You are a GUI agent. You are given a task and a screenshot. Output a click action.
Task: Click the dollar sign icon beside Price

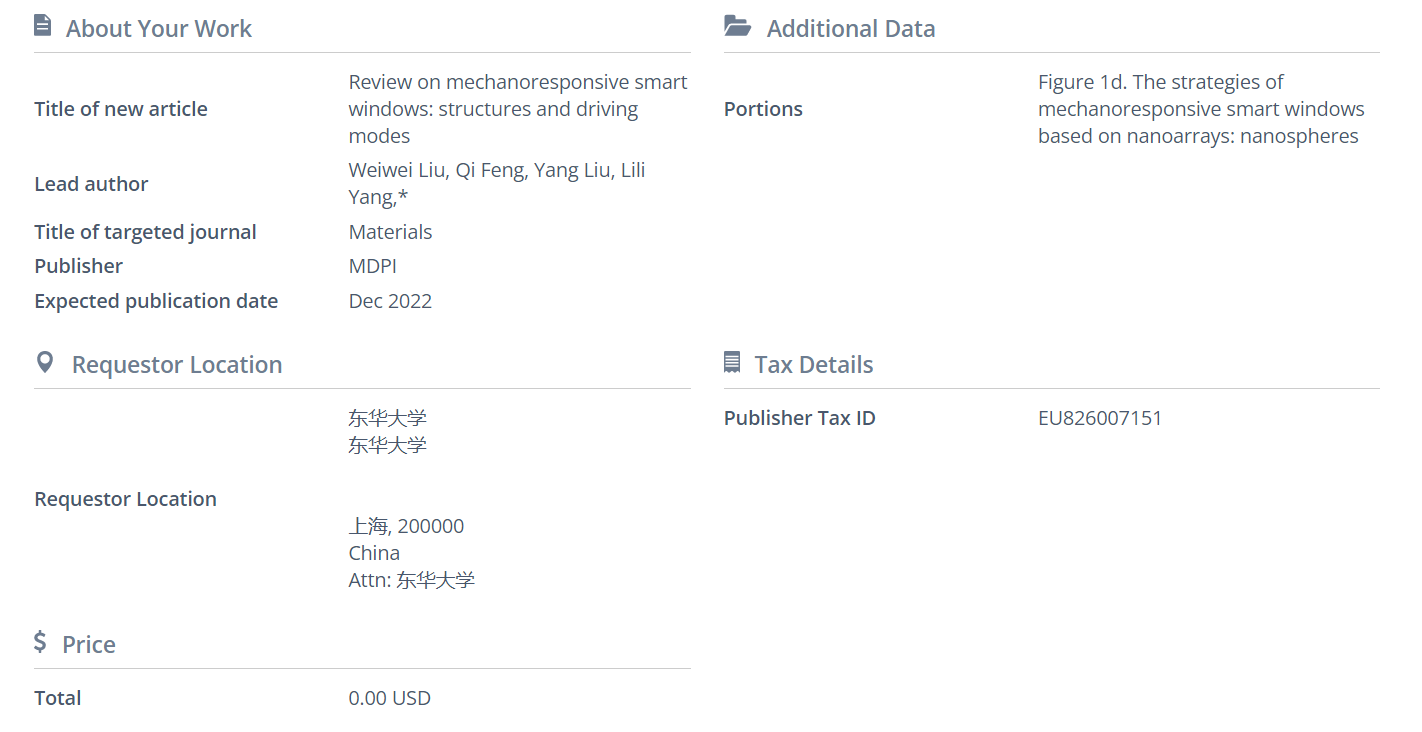point(40,642)
